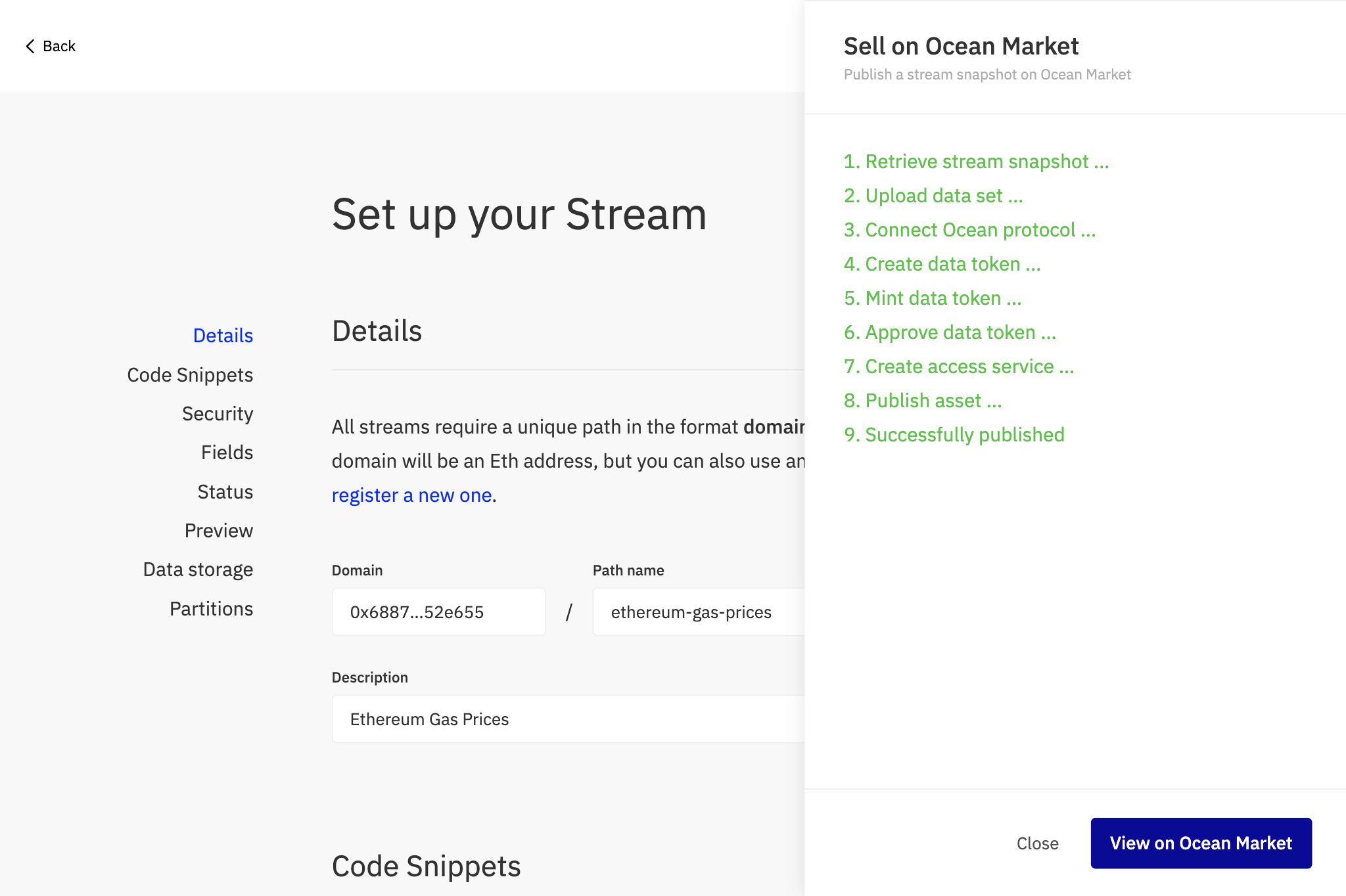Click step 1 Retrieve stream snapshot
The image size is (1346, 896).
pos(976,162)
